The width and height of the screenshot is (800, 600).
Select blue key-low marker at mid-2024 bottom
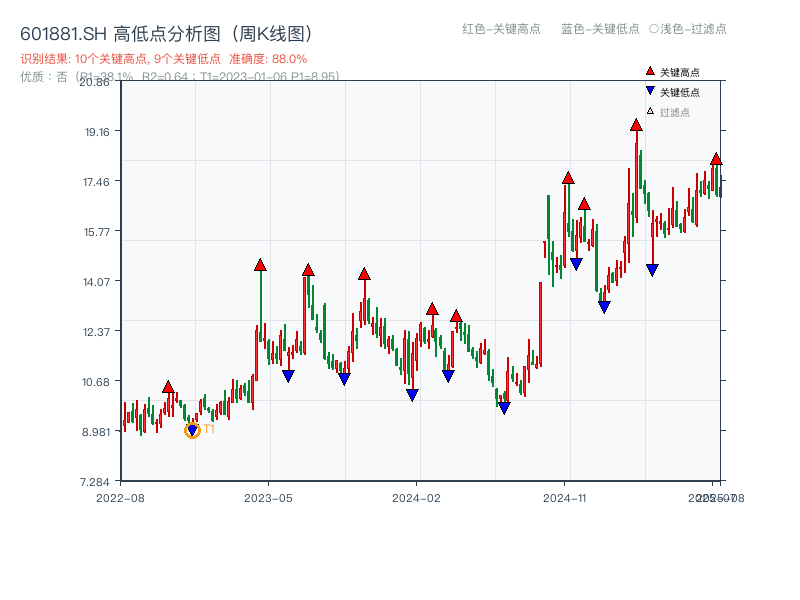(x=504, y=408)
